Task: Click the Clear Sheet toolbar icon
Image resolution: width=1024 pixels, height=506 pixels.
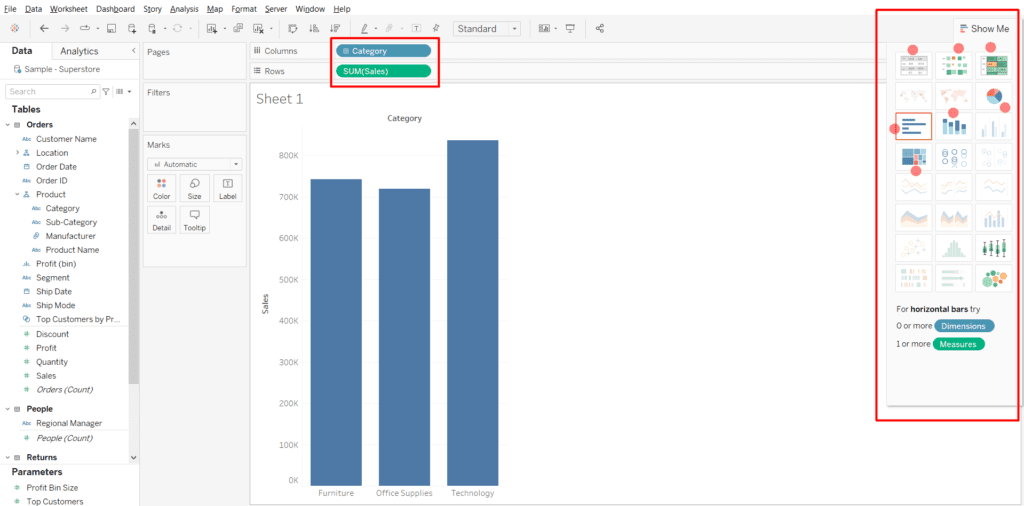Action: [259, 29]
